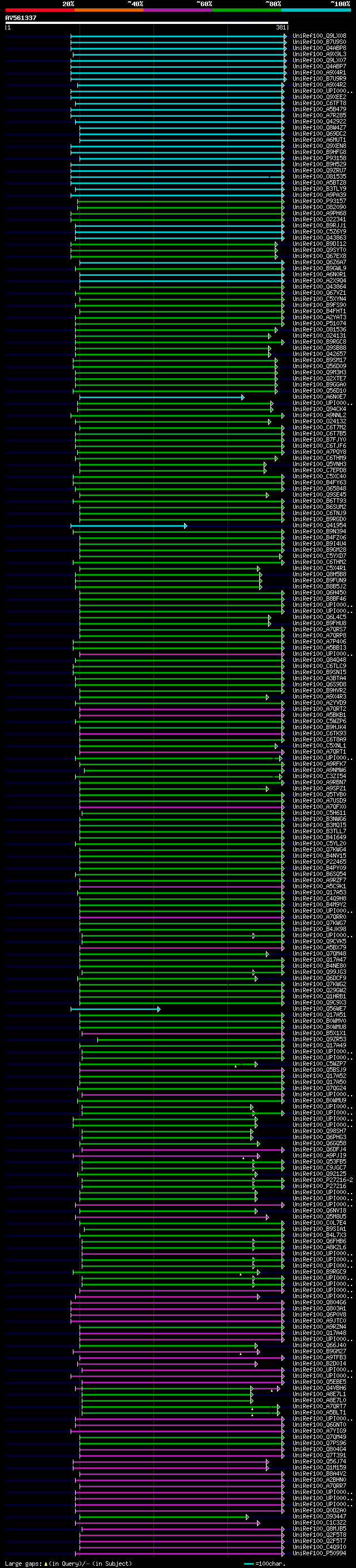Select the UniRef100_Q6NVI8 label
Image resolution: width=356 pixels, height=1568 pixels.
[x=319, y=1210]
